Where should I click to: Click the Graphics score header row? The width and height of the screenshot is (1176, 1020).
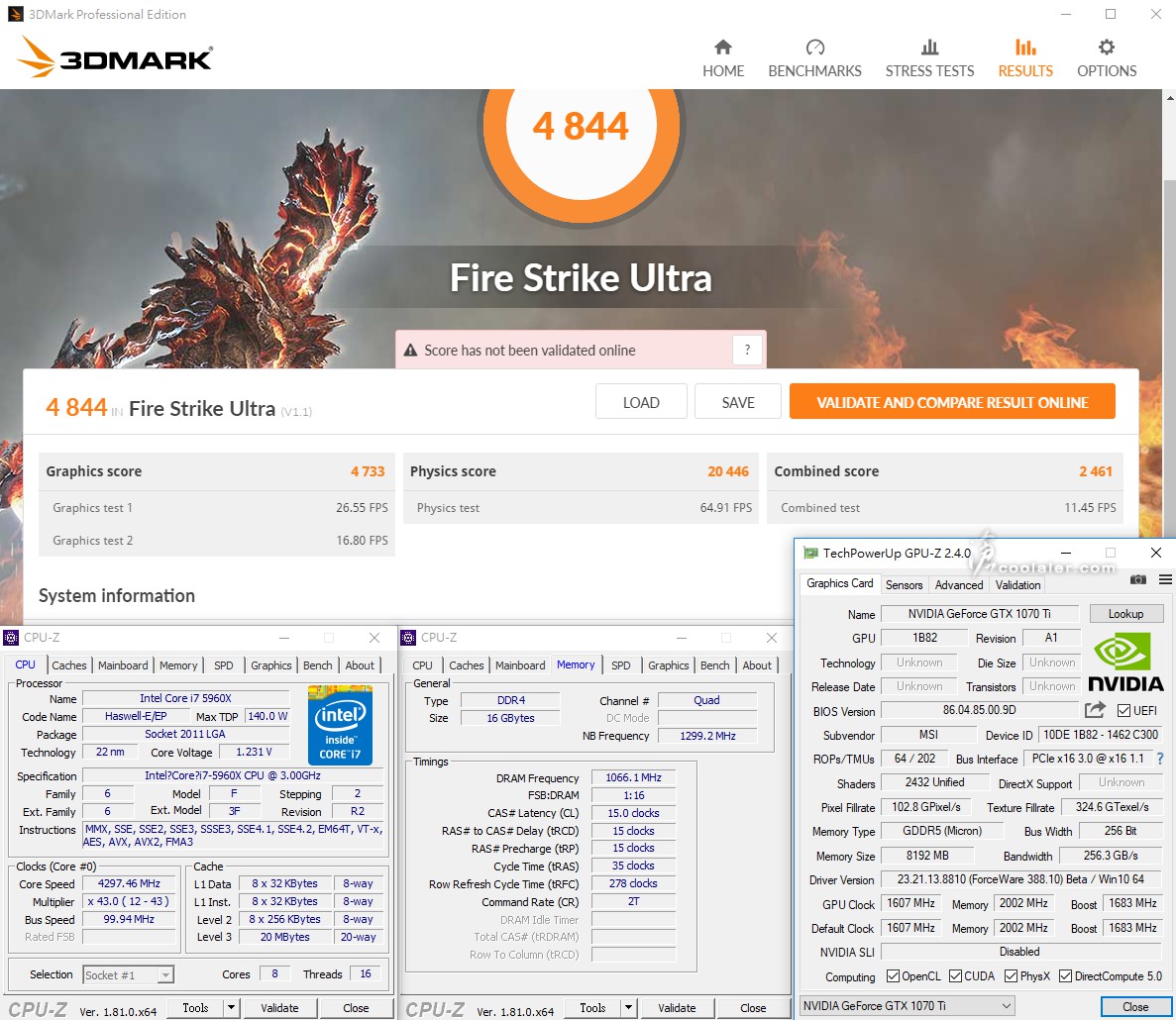(x=215, y=471)
